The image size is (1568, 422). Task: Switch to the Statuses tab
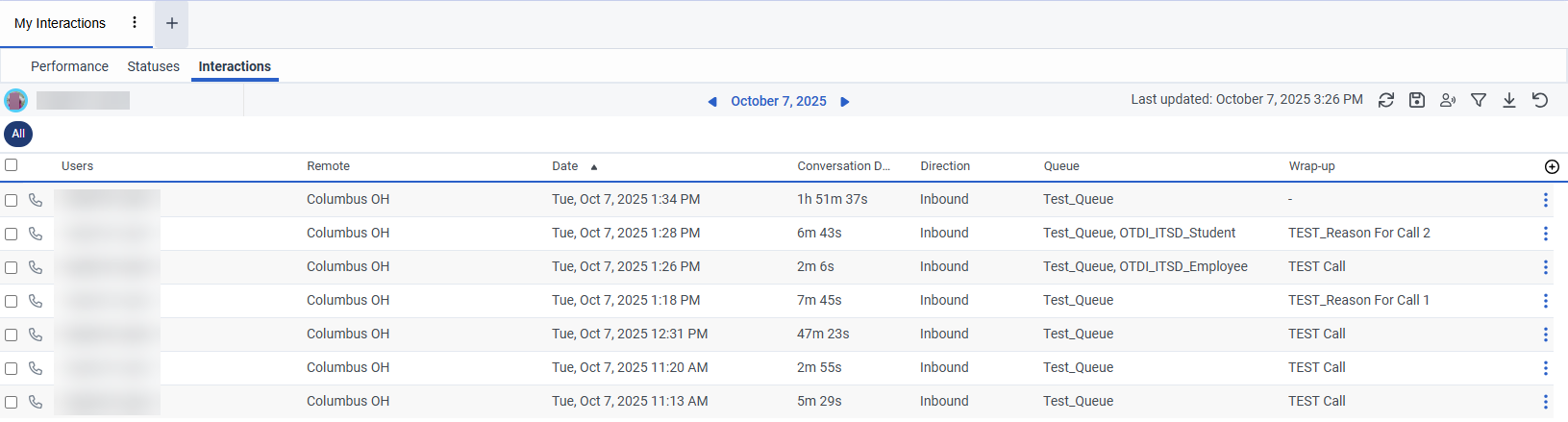pyautogui.click(x=153, y=66)
